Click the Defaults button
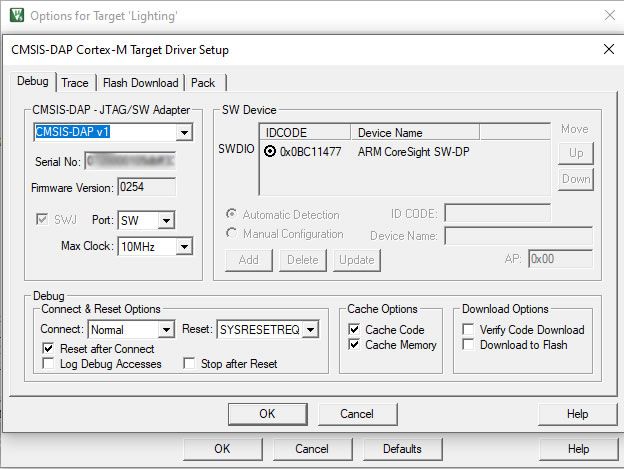The image size is (624, 469). coord(402,449)
